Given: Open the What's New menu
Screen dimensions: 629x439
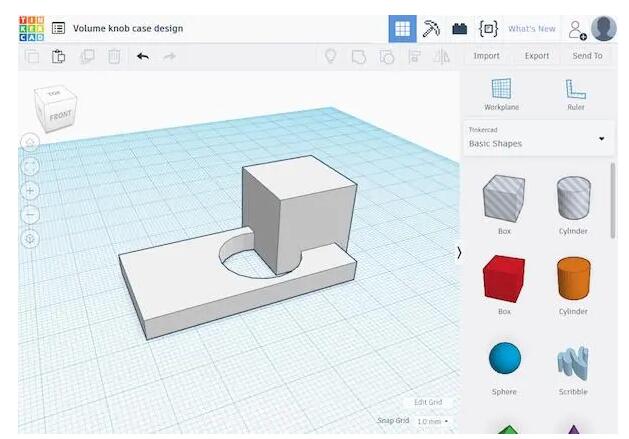Looking at the screenshot, I should coord(531,29).
